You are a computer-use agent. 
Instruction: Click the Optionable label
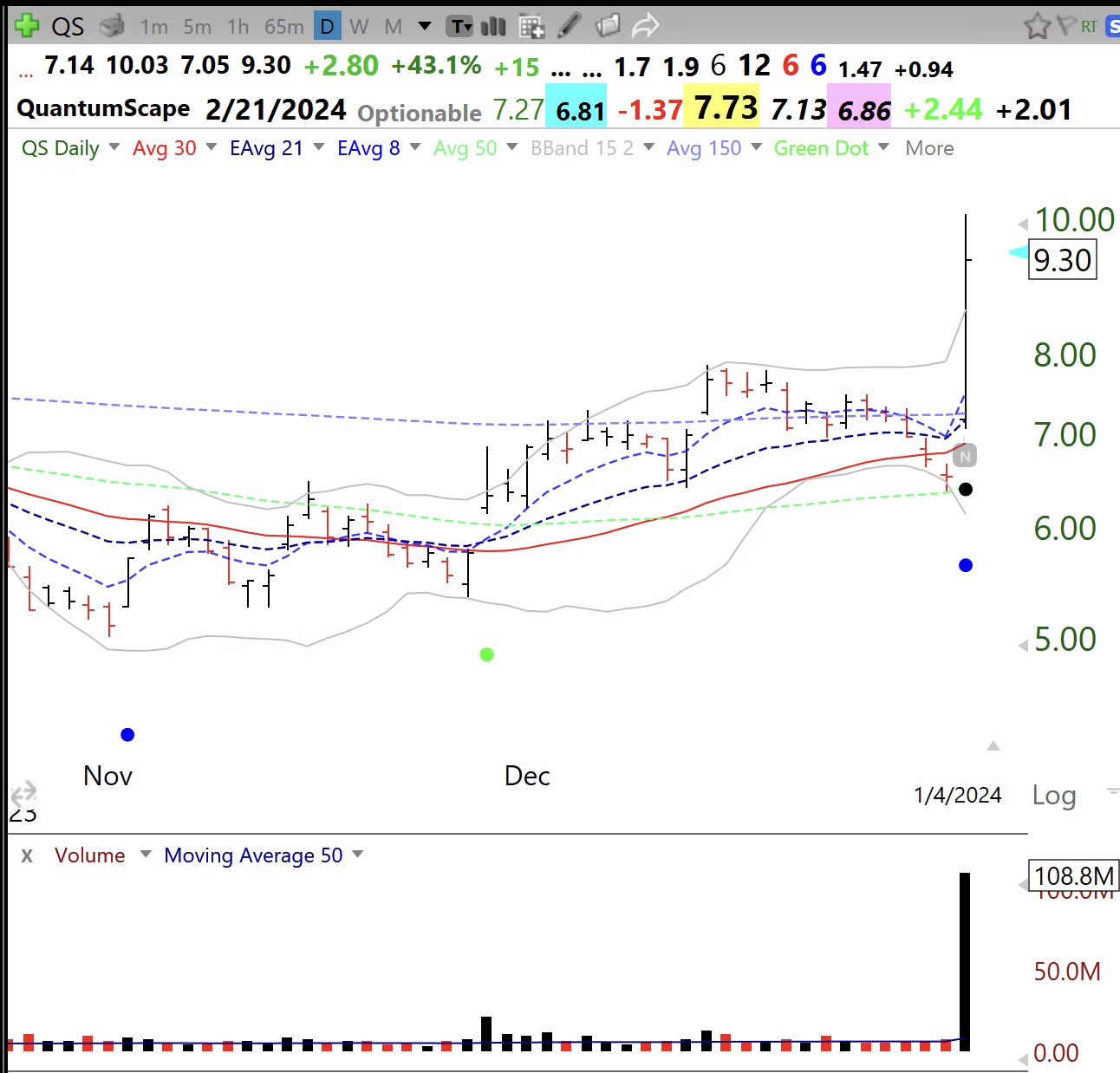pyautogui.click(x=420, y=113)
